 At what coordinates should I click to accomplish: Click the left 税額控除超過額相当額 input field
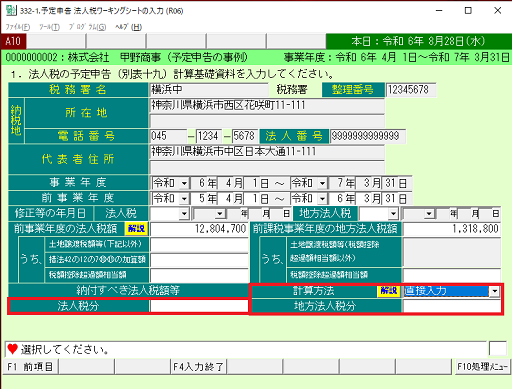click(199, 275)
